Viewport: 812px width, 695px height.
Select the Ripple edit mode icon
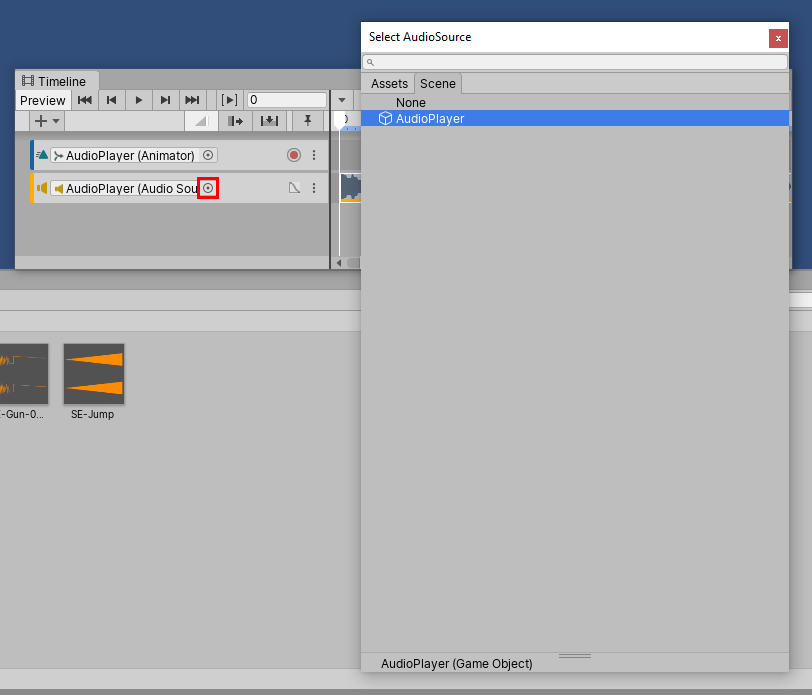[235, 121]
